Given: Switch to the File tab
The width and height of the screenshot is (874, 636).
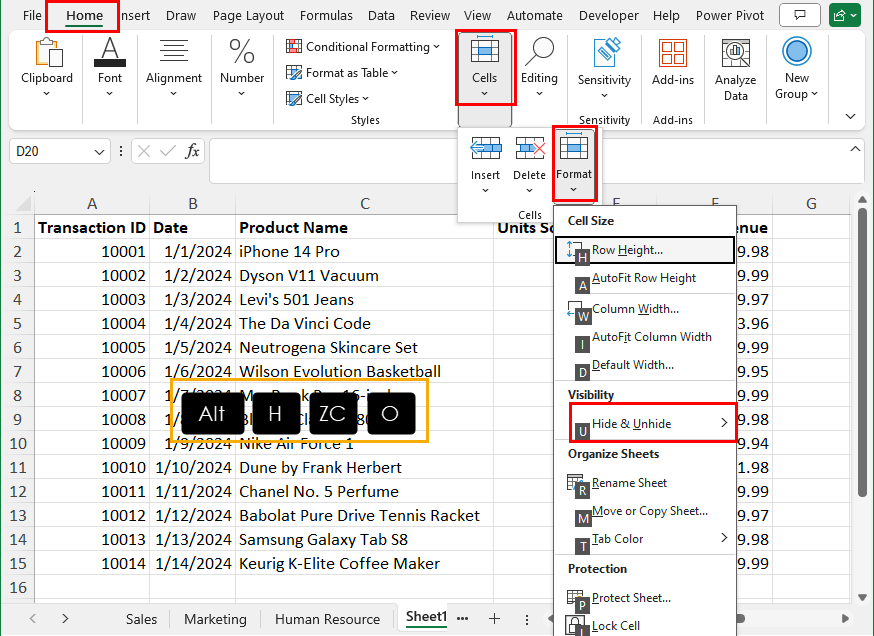Looking at the screenshot, I should [x=32, y=16].
